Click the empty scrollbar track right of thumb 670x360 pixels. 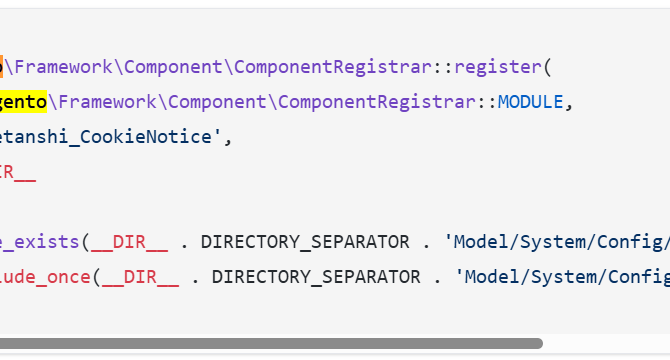tap(606, 343)
